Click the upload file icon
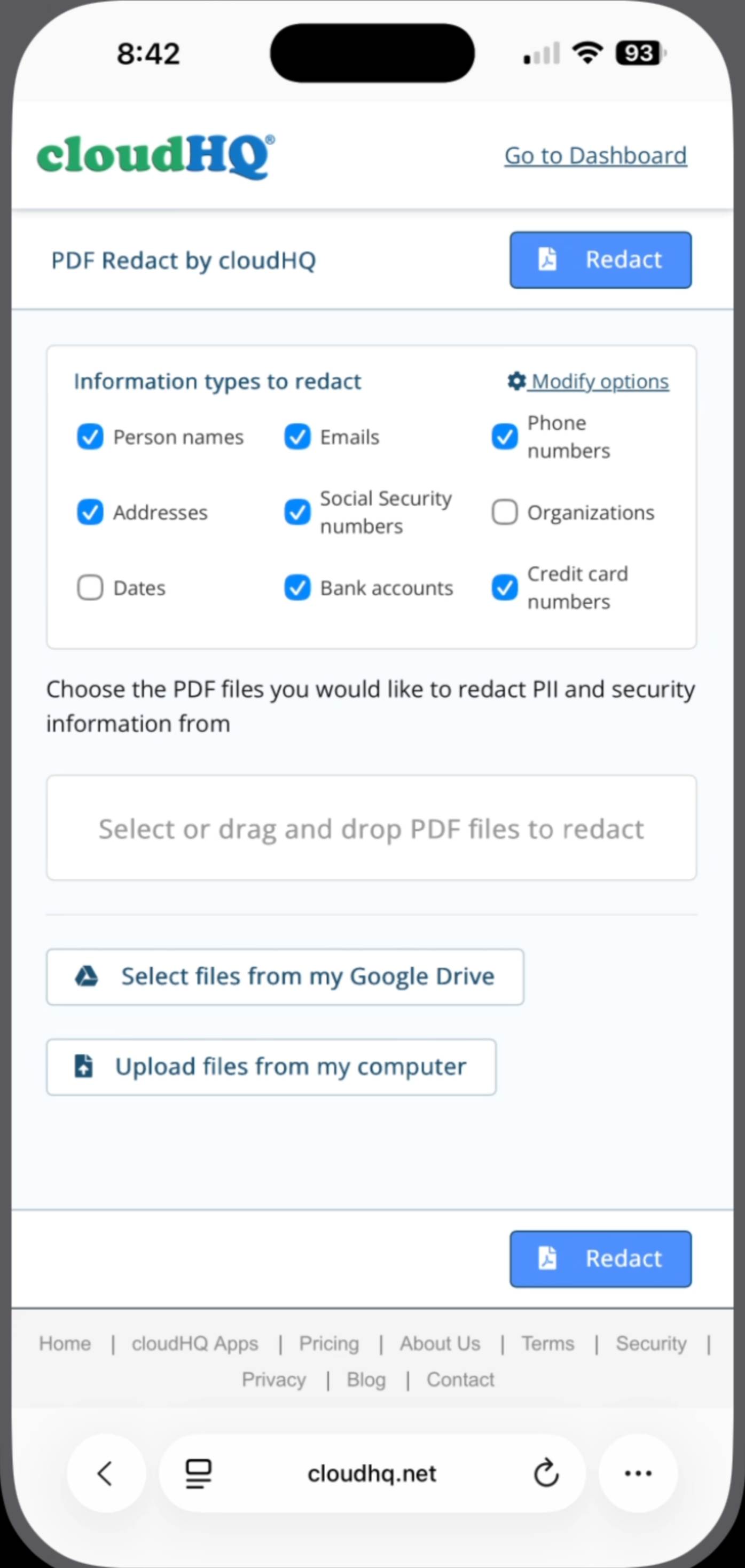 83,1067
